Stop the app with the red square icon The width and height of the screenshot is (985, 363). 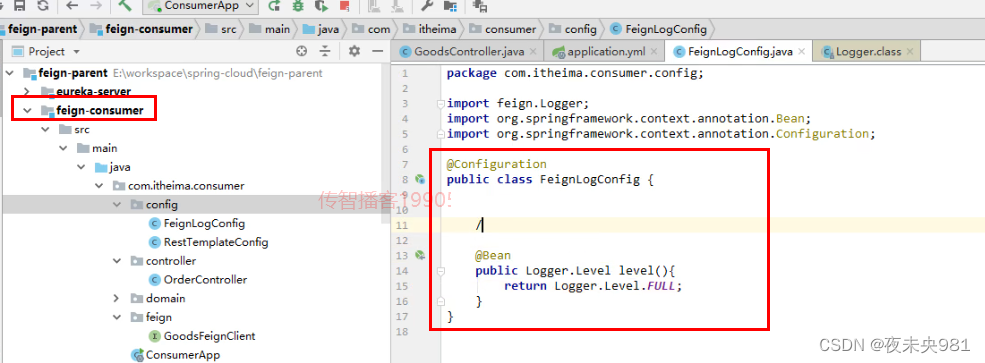(x=344, y=6)
